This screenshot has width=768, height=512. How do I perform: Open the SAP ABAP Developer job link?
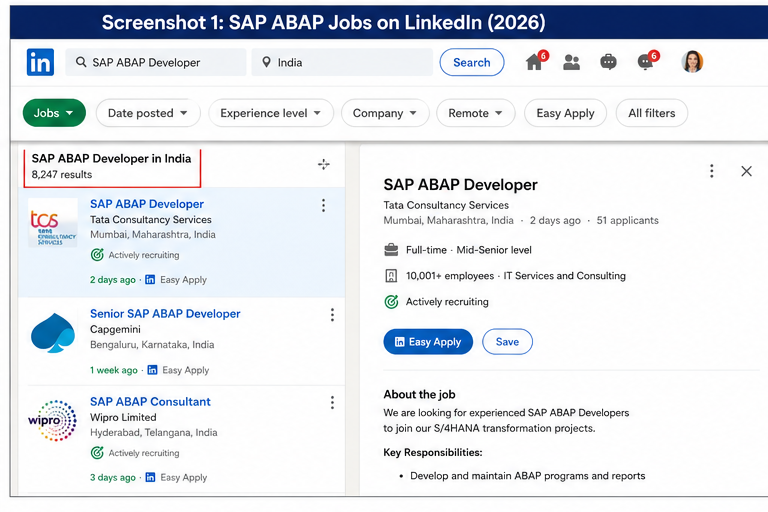pyautogui.click(x=147, y=204)
